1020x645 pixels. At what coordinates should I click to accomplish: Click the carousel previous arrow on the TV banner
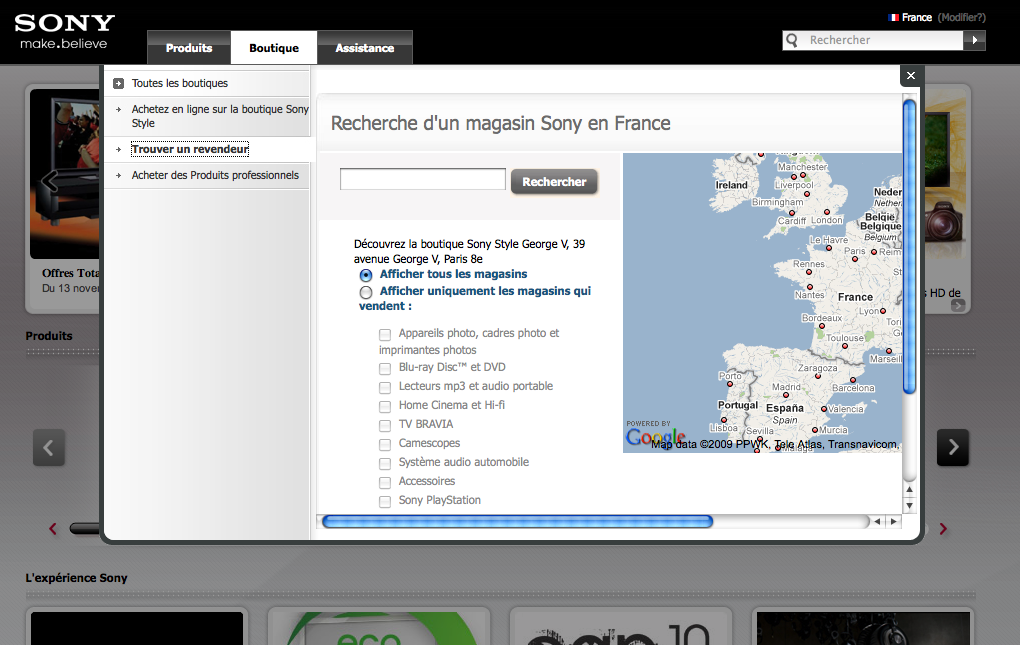click(50, 181)
